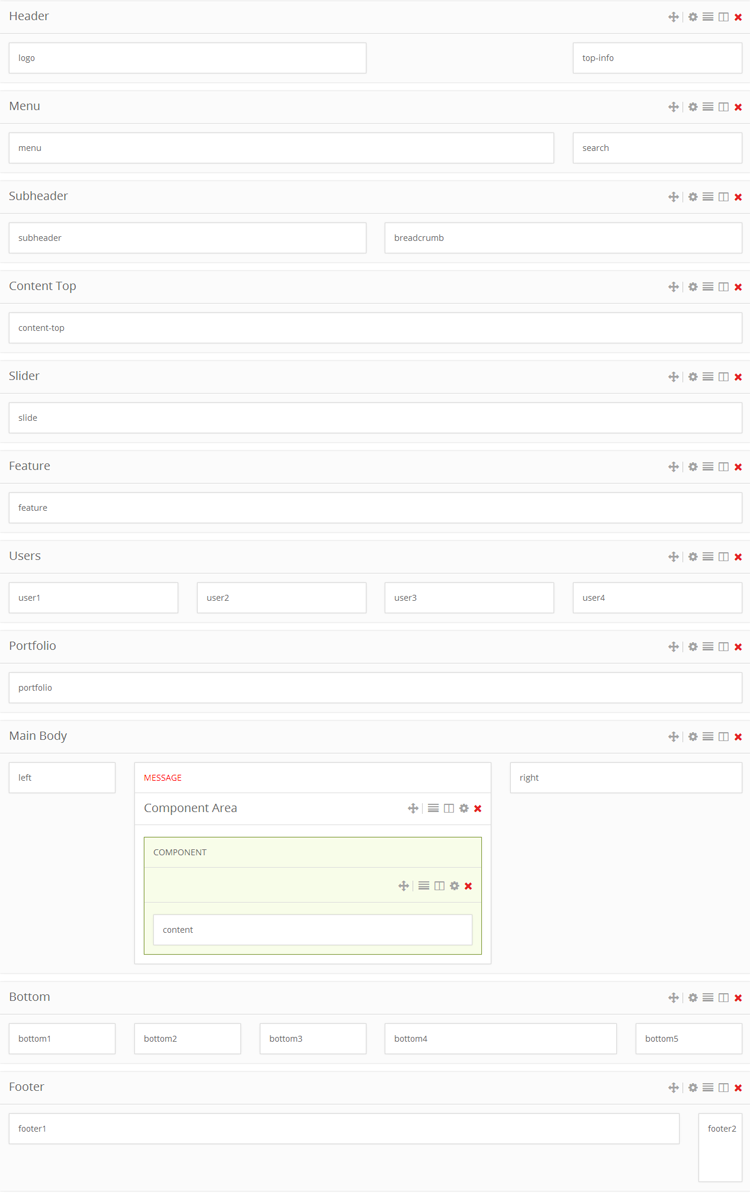Click the move handle on the Portfolio row

pos(673,647)
